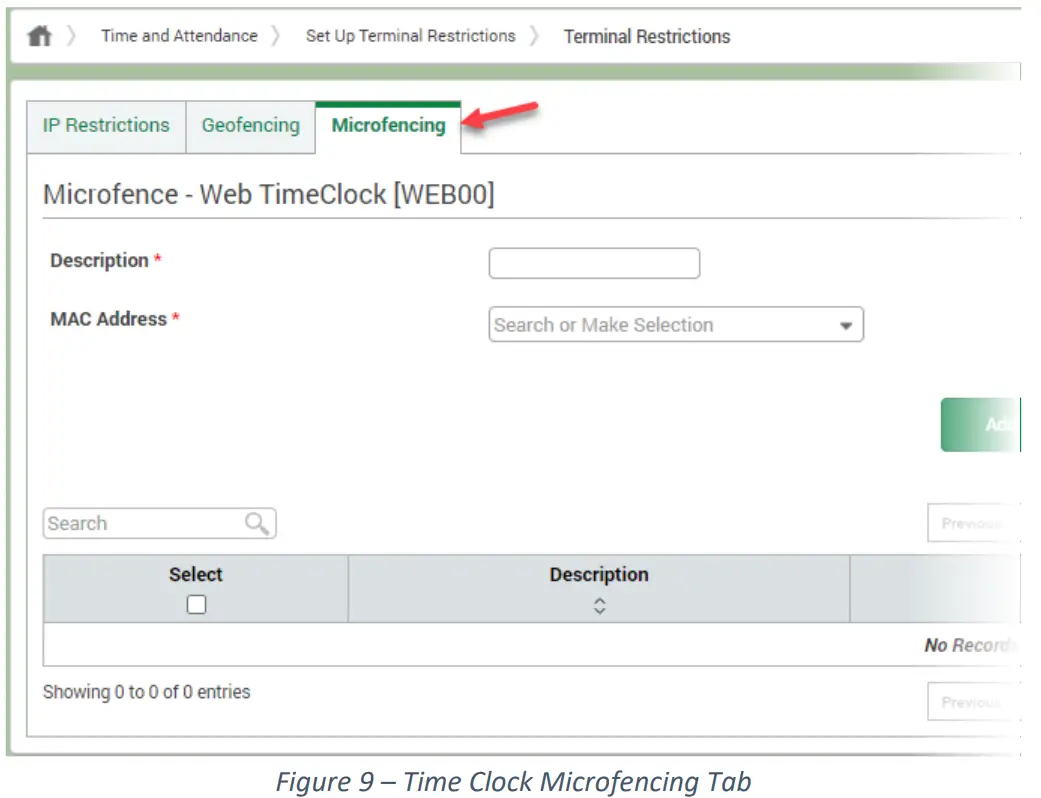Click upper Previous pagination button

click(x=974, y=523)
